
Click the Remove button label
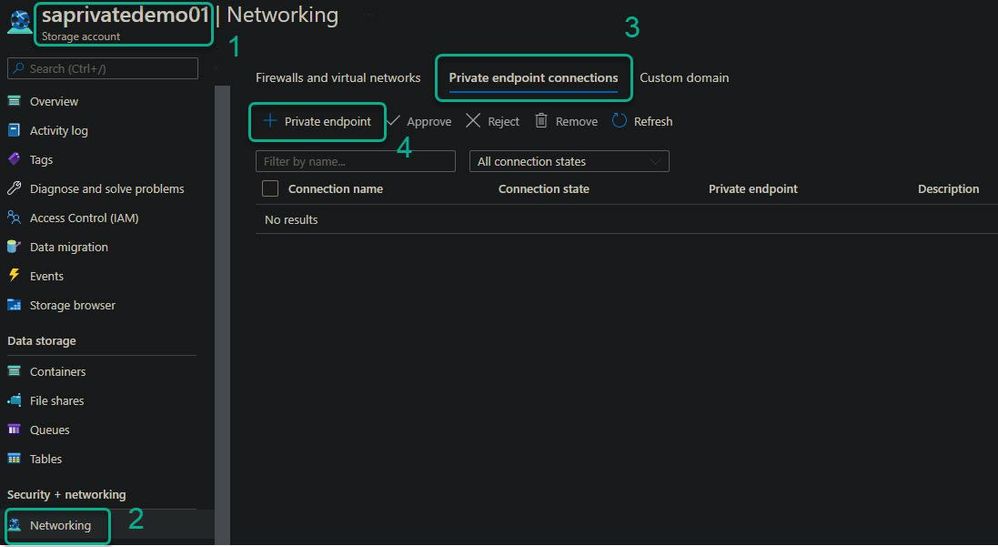[x=577, y=122]
